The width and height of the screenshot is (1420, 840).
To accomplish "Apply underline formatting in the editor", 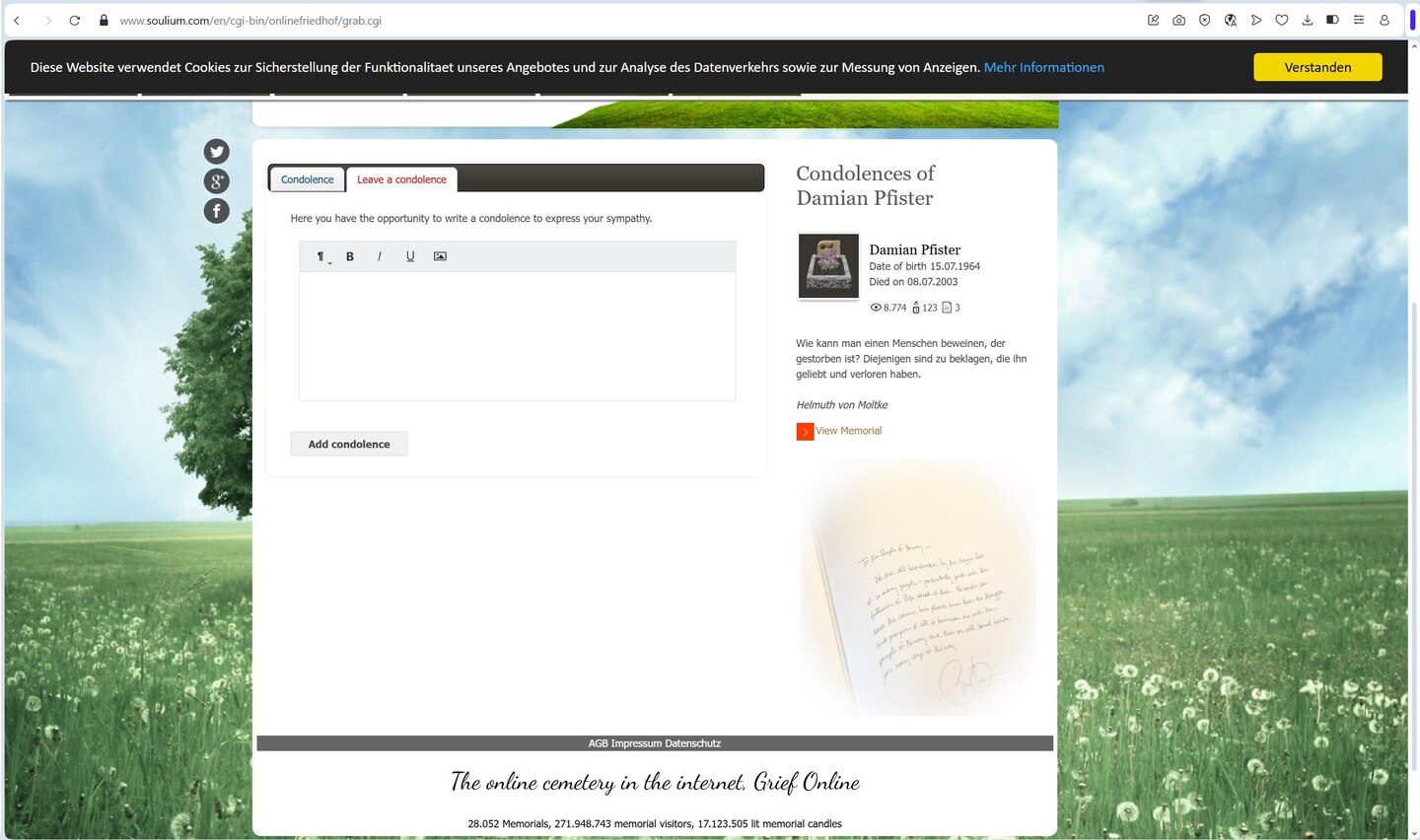I will (x=410, y=256).
